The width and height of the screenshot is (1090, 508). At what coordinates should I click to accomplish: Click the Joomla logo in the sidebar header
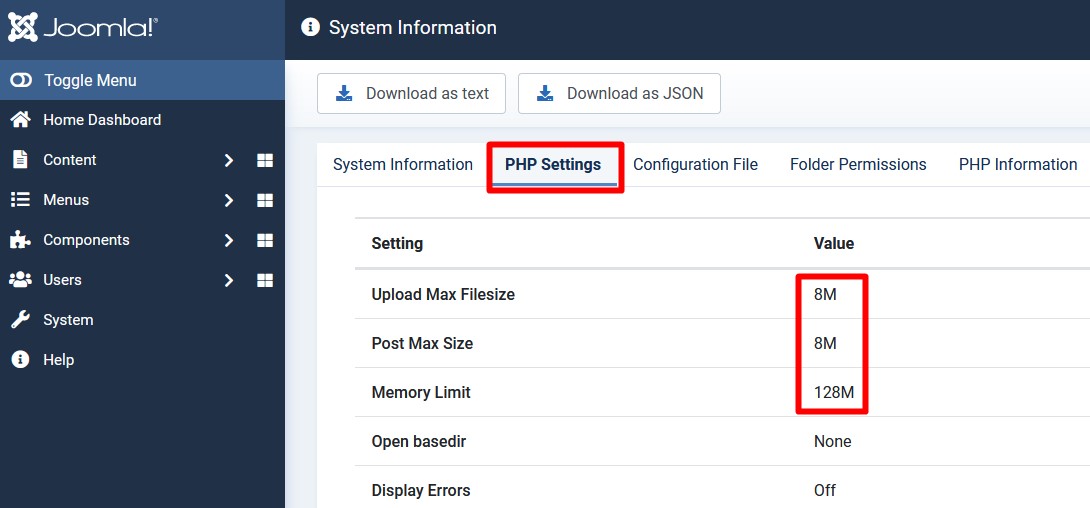[83, 28]
